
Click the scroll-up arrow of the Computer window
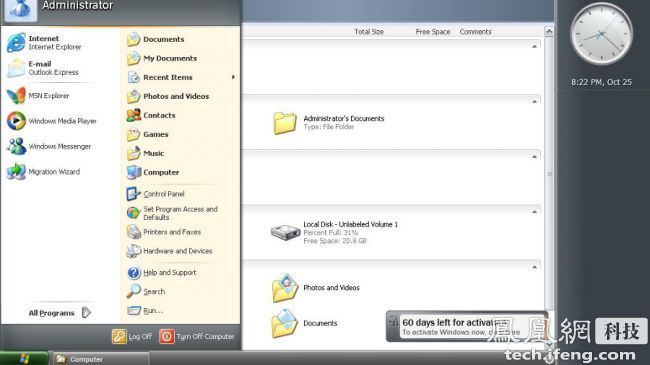pyautogui.click(x=549, y=32)
